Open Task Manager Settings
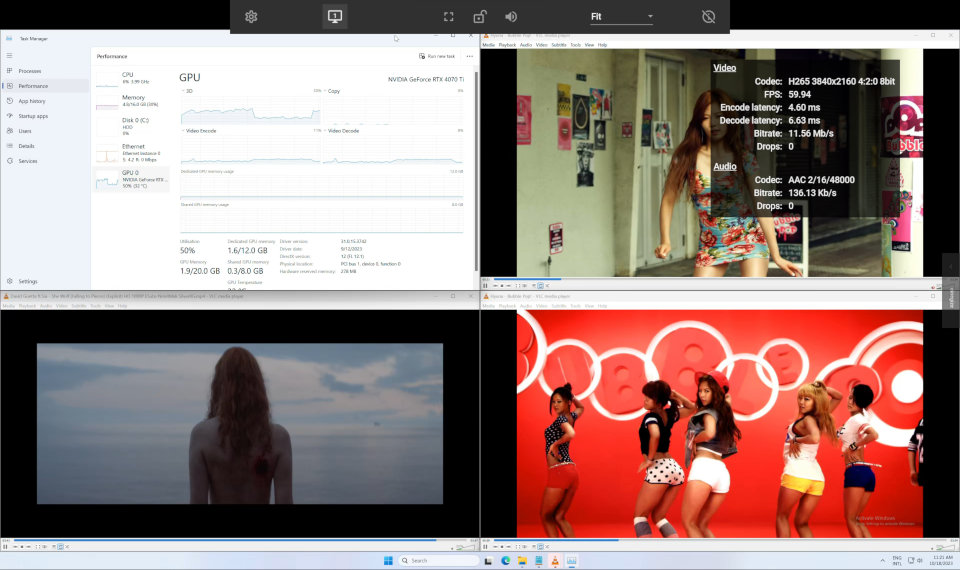 click(x=27, y=281)
